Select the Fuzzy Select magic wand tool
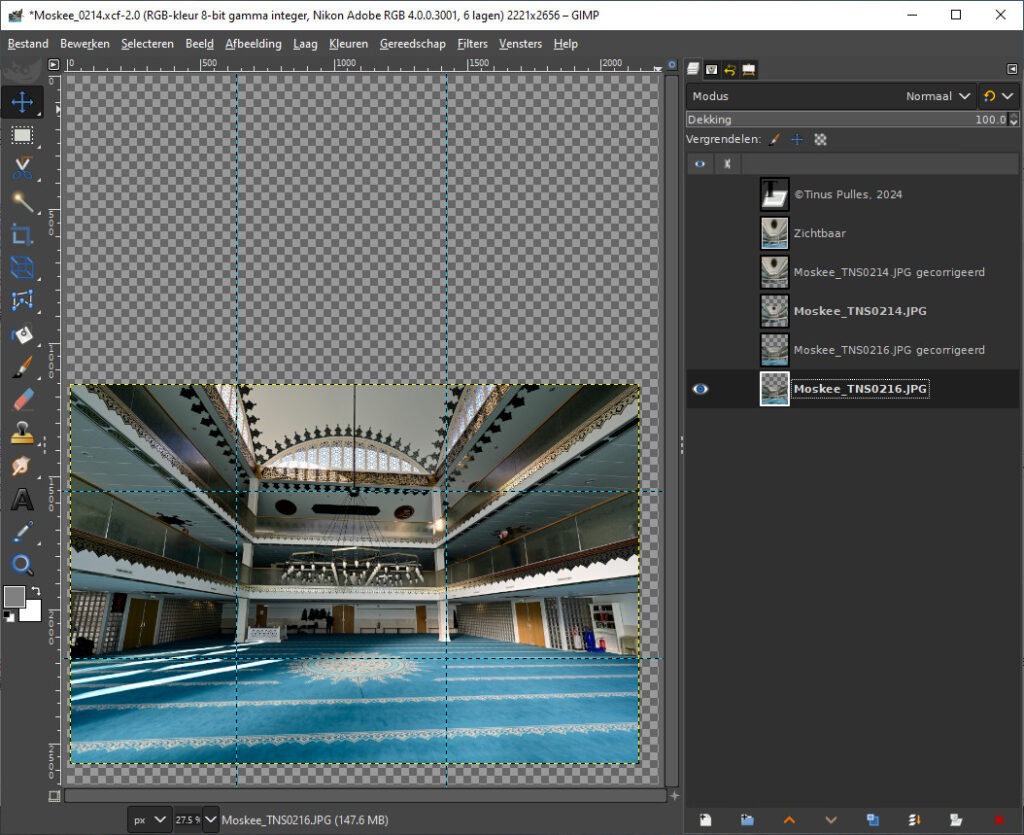1024x835 pixels. (x=21, y=202)
